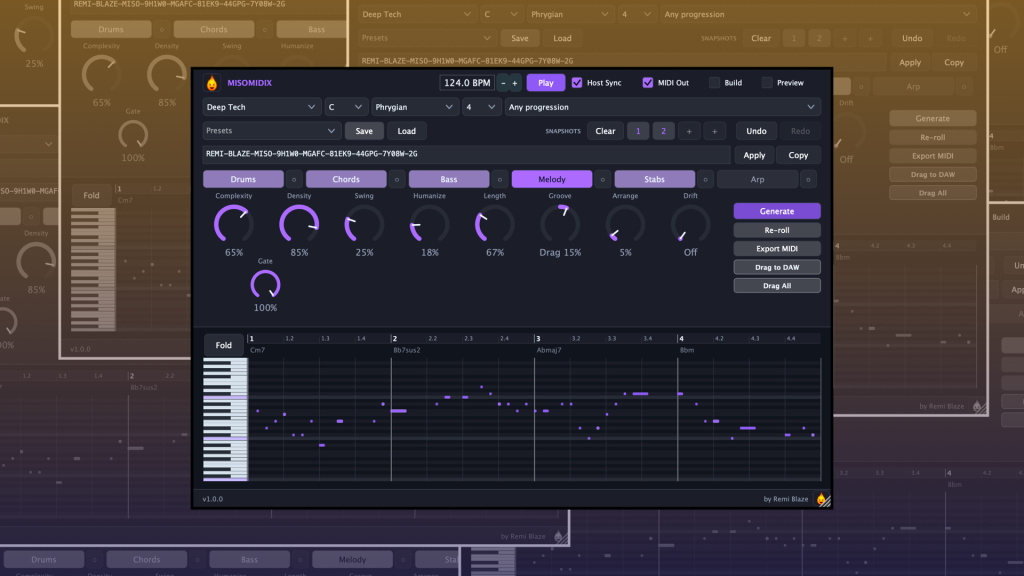Open the Presets dropdown
Screen dimensions: 1024x576
click(x=271, y=131)
